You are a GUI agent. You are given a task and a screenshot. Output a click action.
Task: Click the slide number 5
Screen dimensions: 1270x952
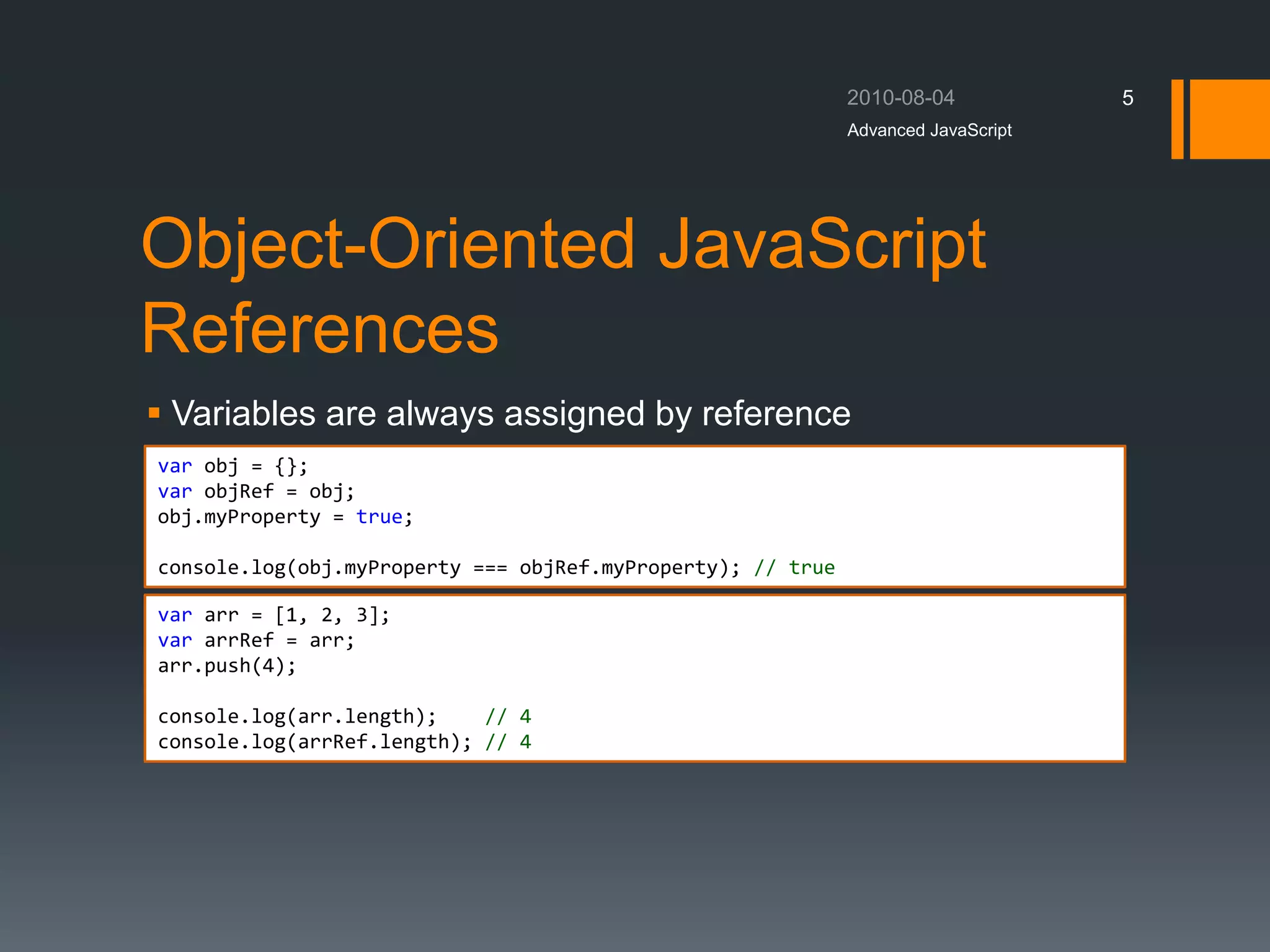point(1127,98)
